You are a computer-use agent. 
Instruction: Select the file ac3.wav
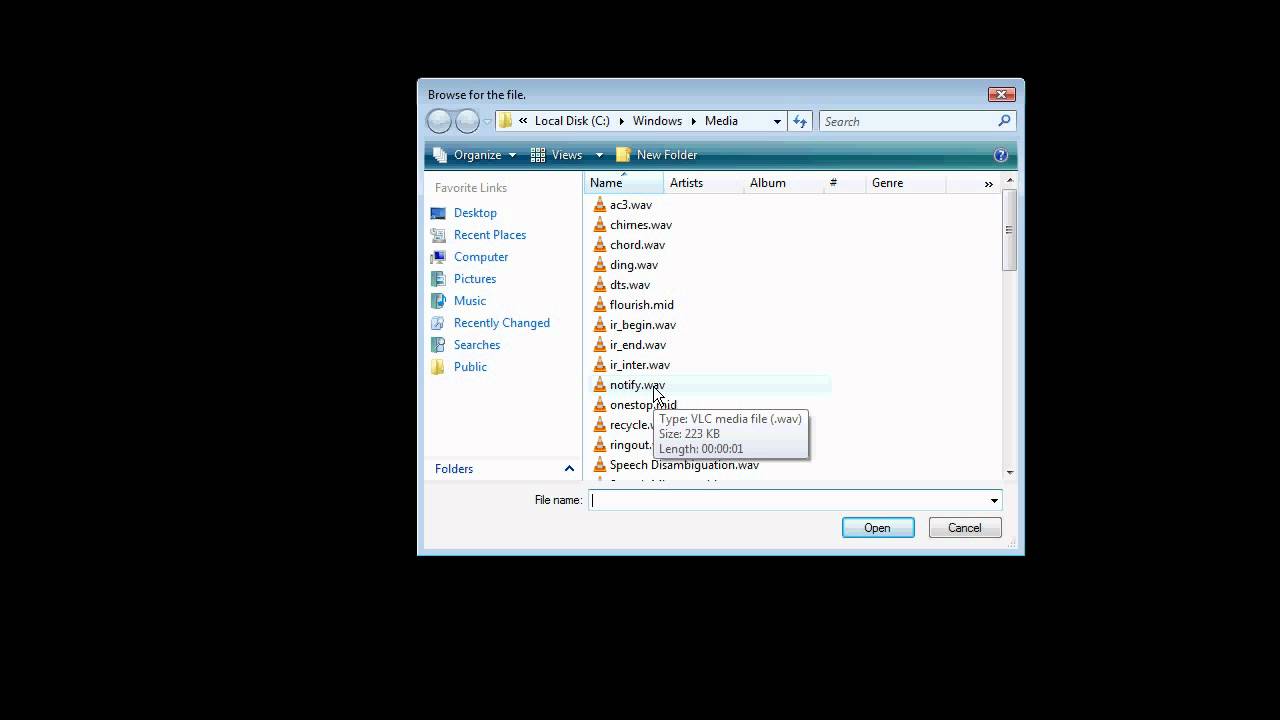pyautogui.click(x=631, y=205)
